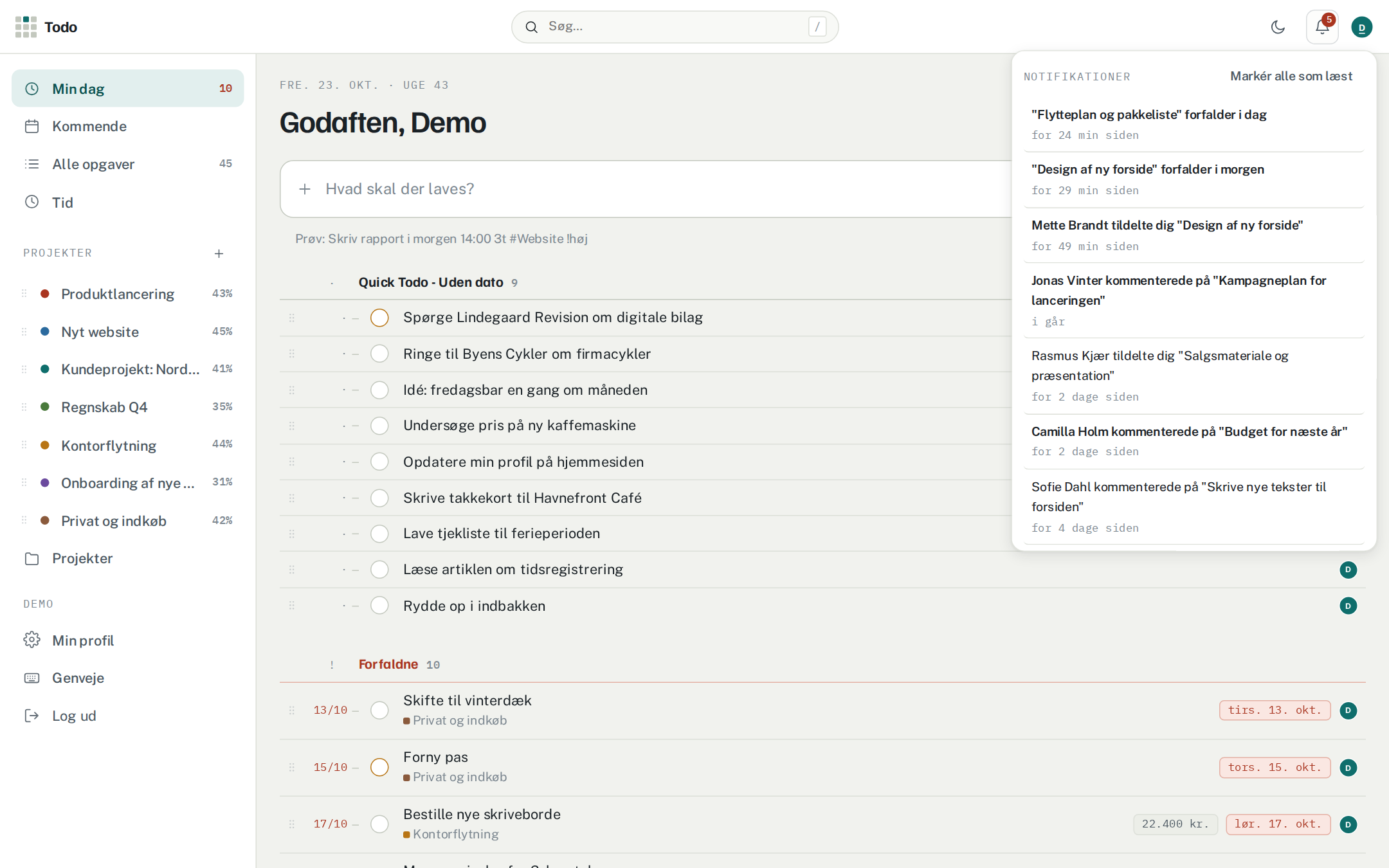
Task: Mark Bestille nye skriveborde as done
Action: [379, 824]
